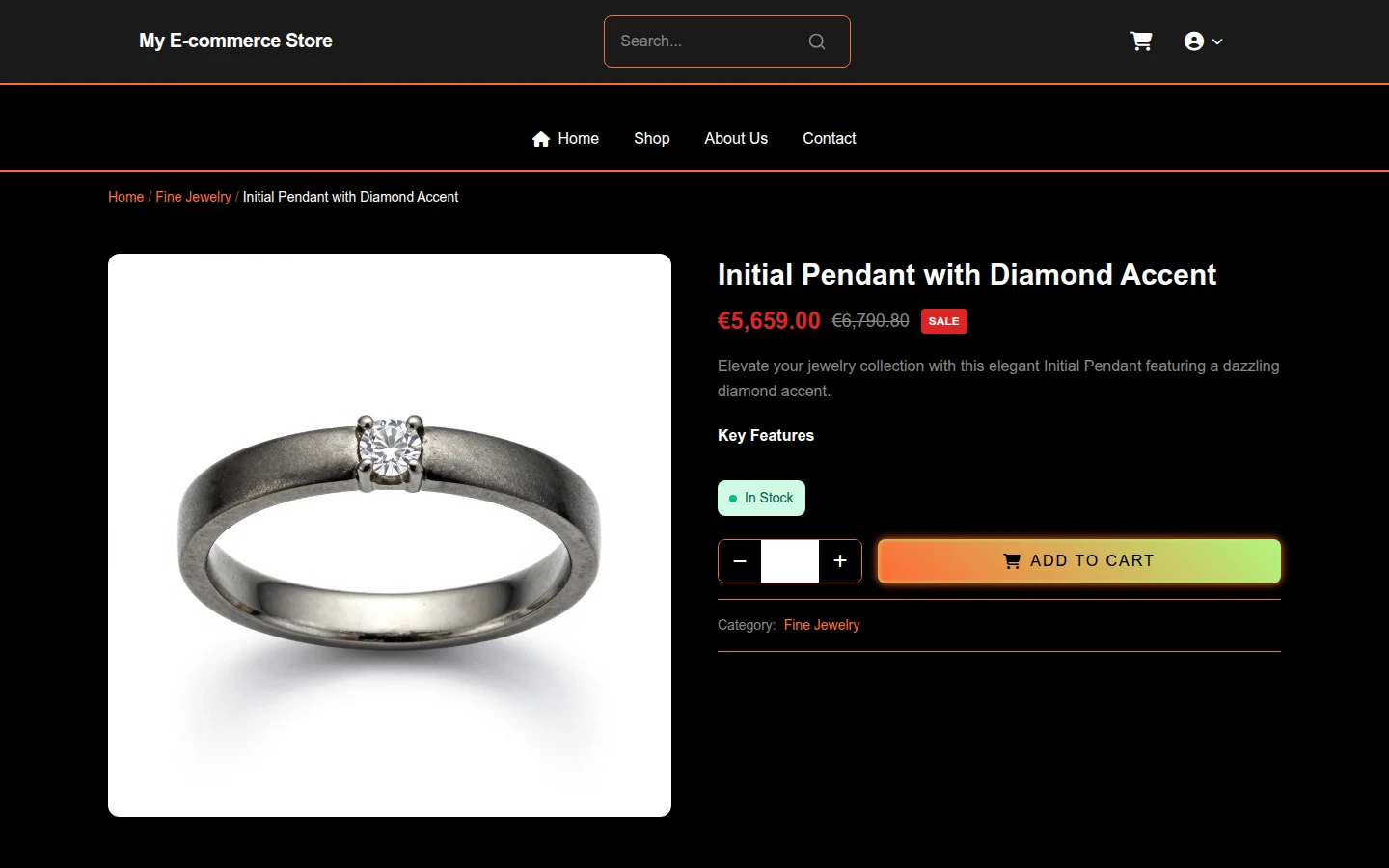This screenshot has height=868, width=1389.
Task: Click the ring product image
Action: click(x=390, y=535)
